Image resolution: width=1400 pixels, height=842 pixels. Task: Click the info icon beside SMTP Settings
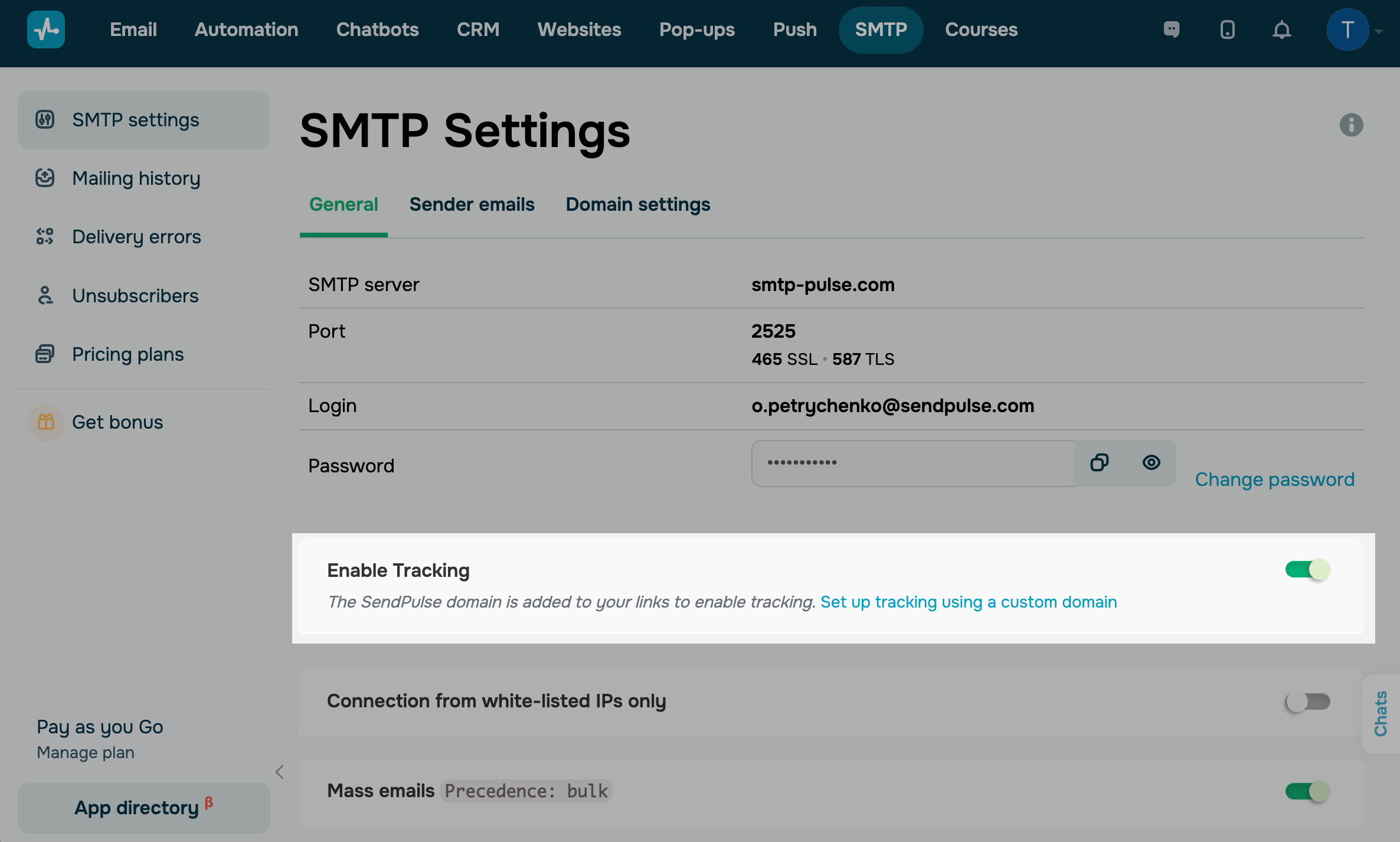point(1351,125)
